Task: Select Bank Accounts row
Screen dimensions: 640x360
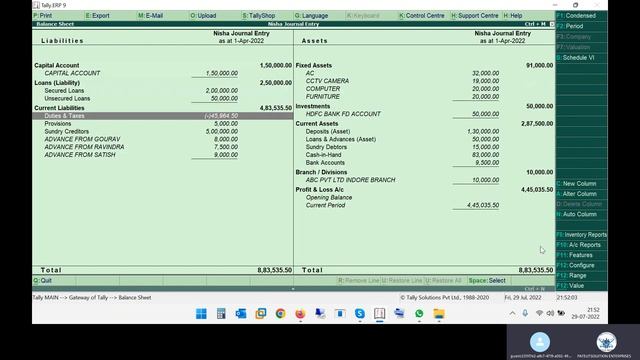Action: click(x=424, y=162)
